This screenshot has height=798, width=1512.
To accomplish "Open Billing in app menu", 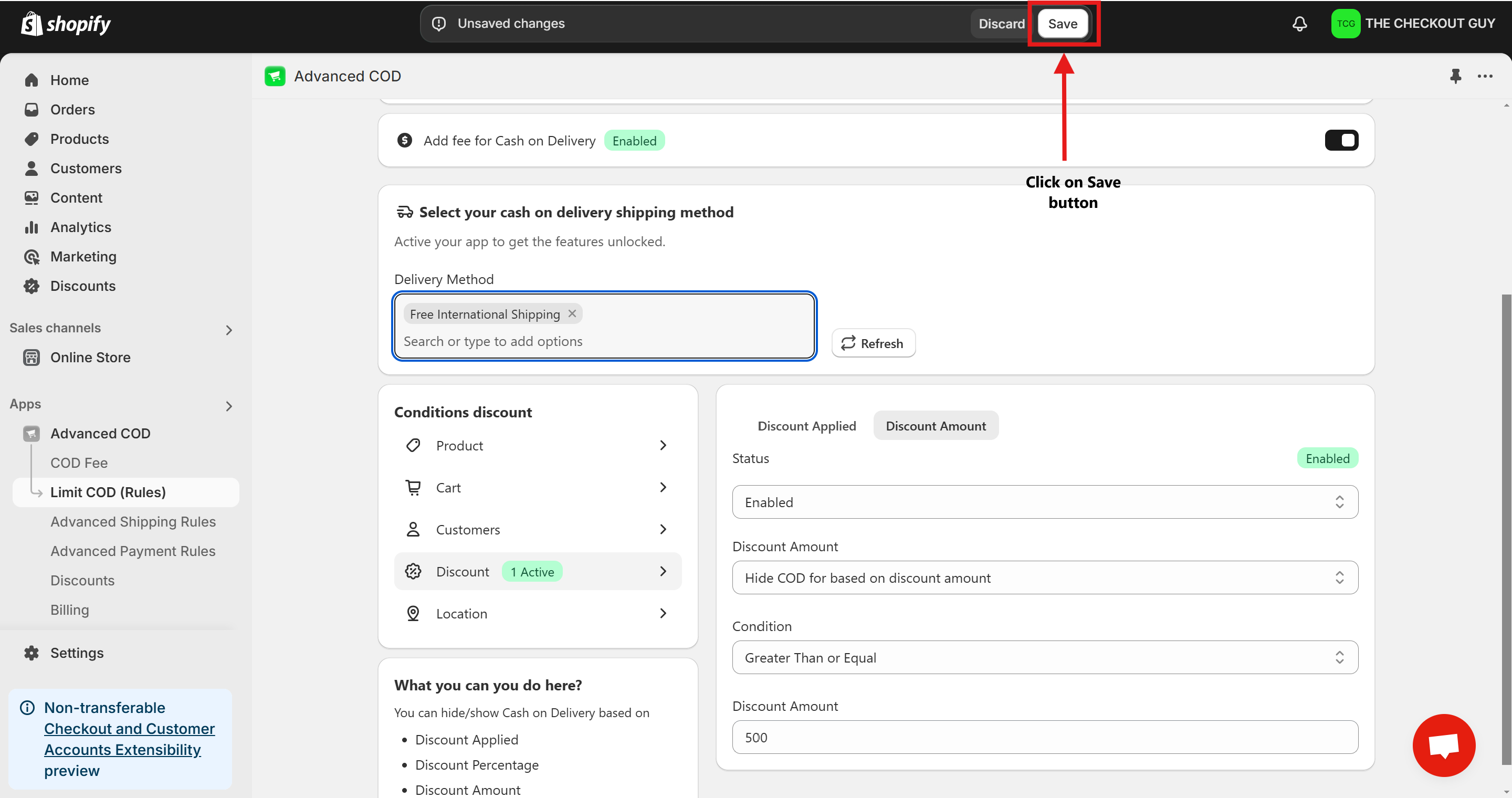I will (69, 610).
